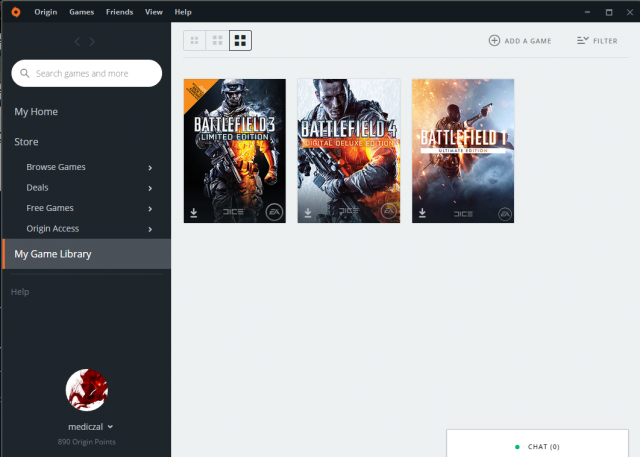The width and height of the screenshot is (640, 457).
Task: Click the green chat status dot
Action: pos(517,447)
